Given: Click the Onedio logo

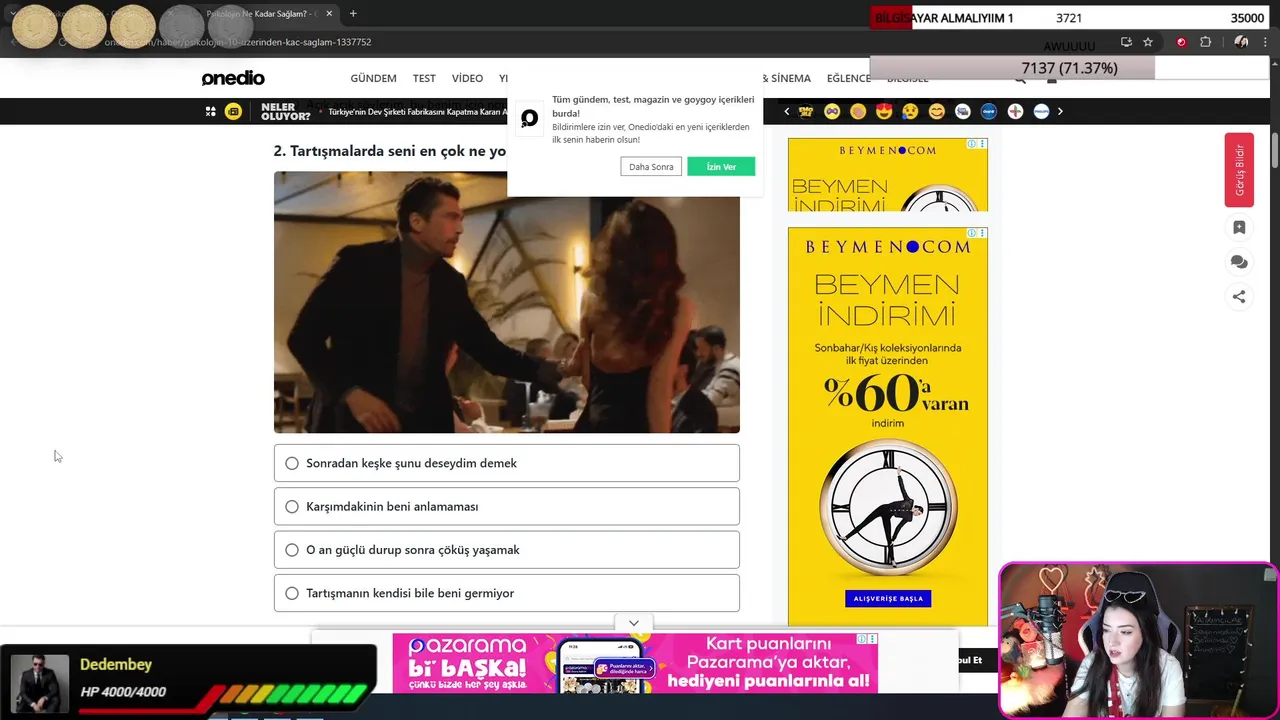Looking at the screenshot, I should 233,78.
